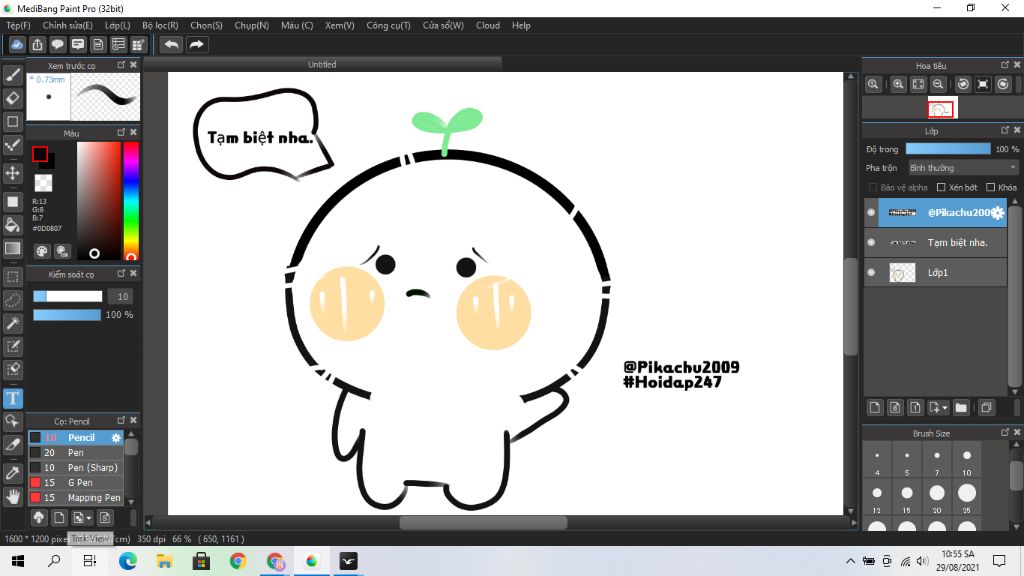Toggle visibility of the @Pikachu2009 layer
The image size is (1024, 576).
pos(871,212)
